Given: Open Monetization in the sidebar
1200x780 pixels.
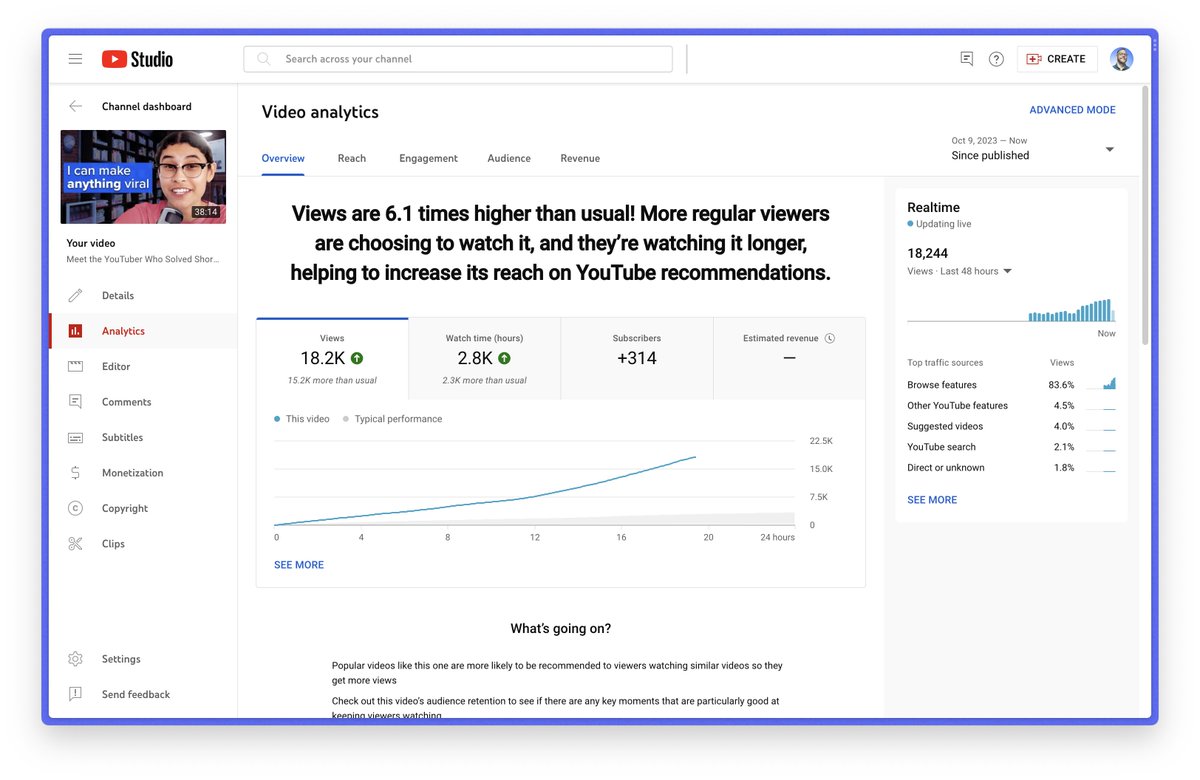Looking at the screenshot, I should coord(143,473).
